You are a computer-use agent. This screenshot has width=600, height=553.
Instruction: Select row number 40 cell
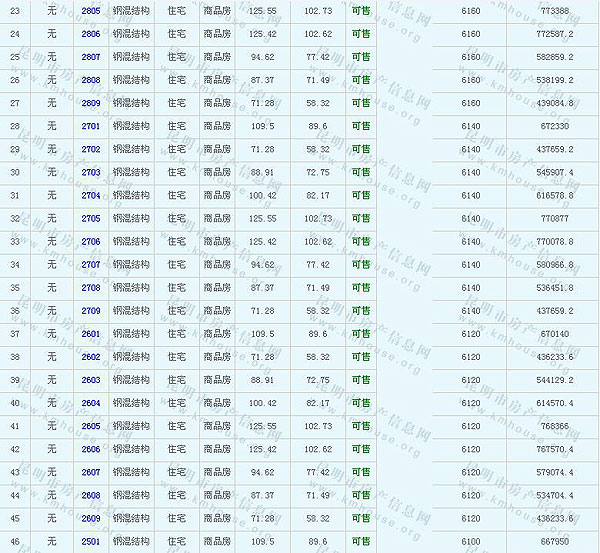[x=15, y=402]
